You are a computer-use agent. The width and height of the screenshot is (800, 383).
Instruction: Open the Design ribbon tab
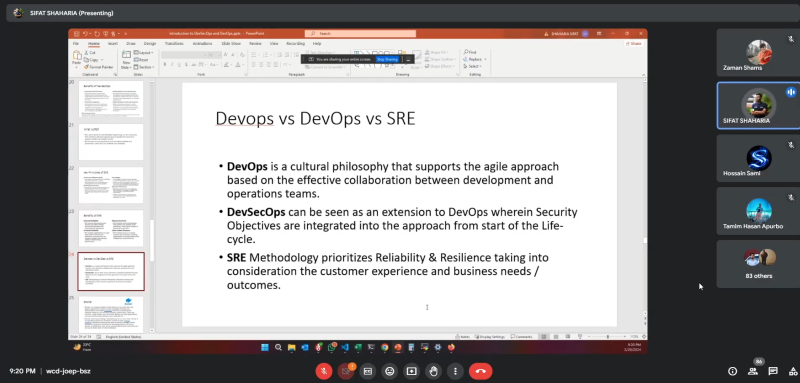[x=149, y=43]
